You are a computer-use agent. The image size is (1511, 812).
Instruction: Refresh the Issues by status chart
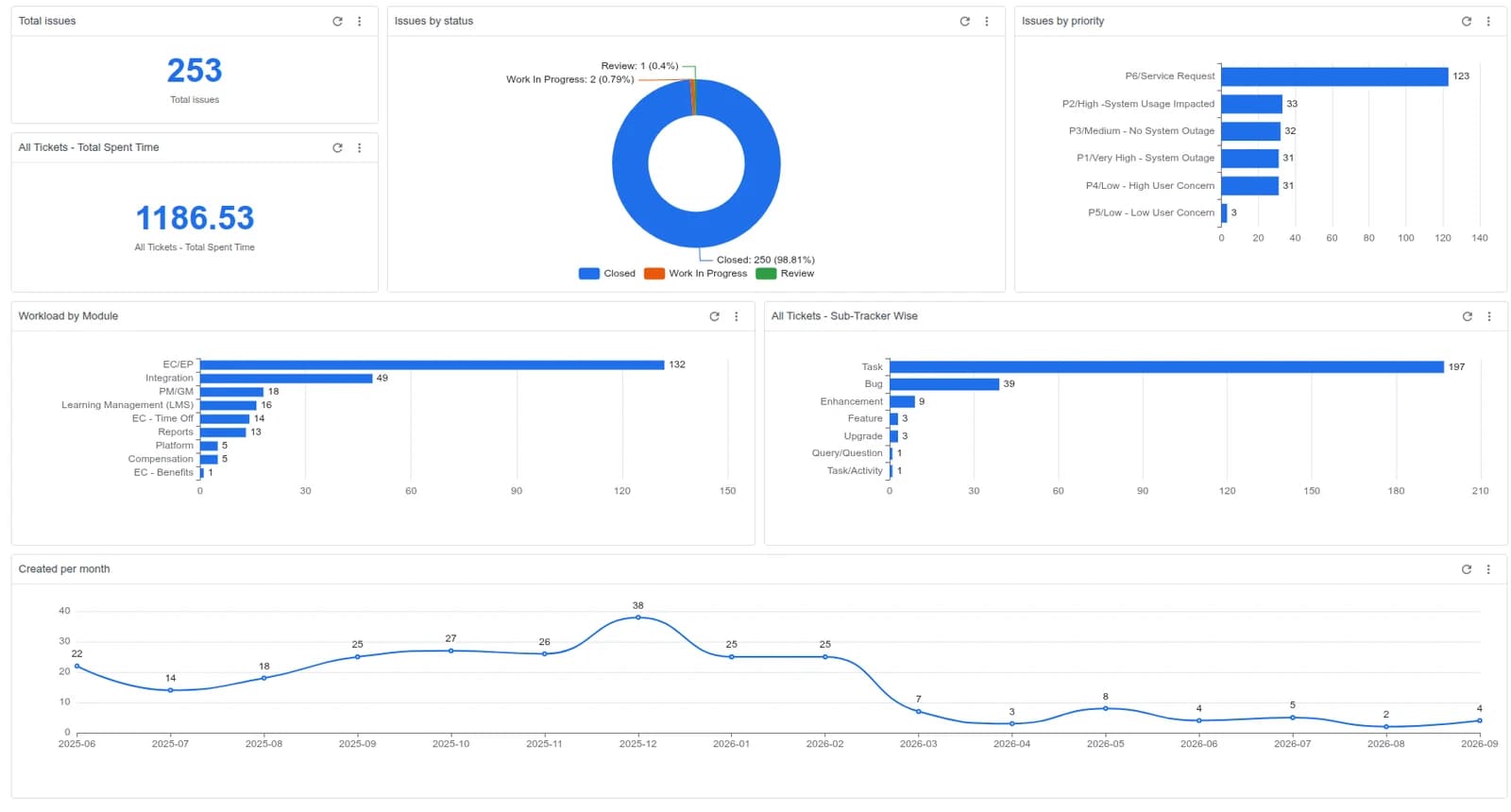(964, 21)
